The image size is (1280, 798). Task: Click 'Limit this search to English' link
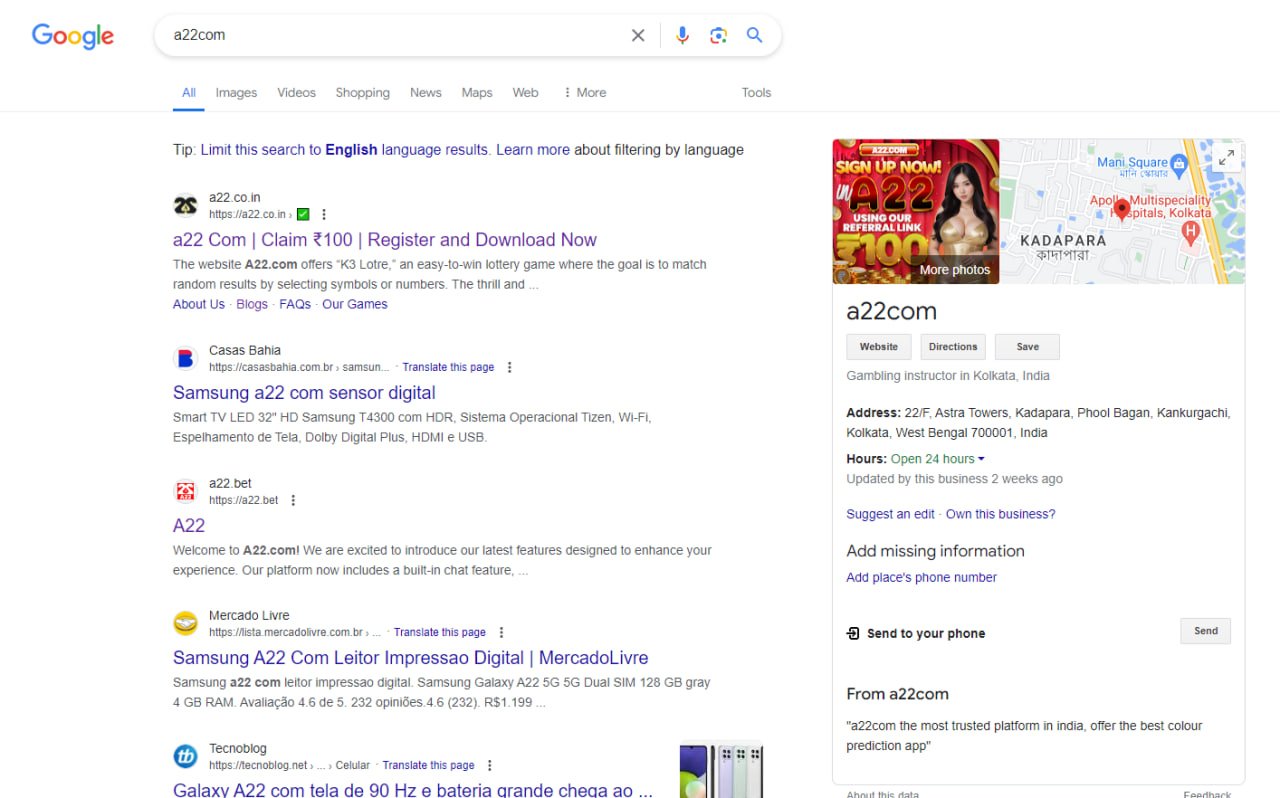coord(345,150)
